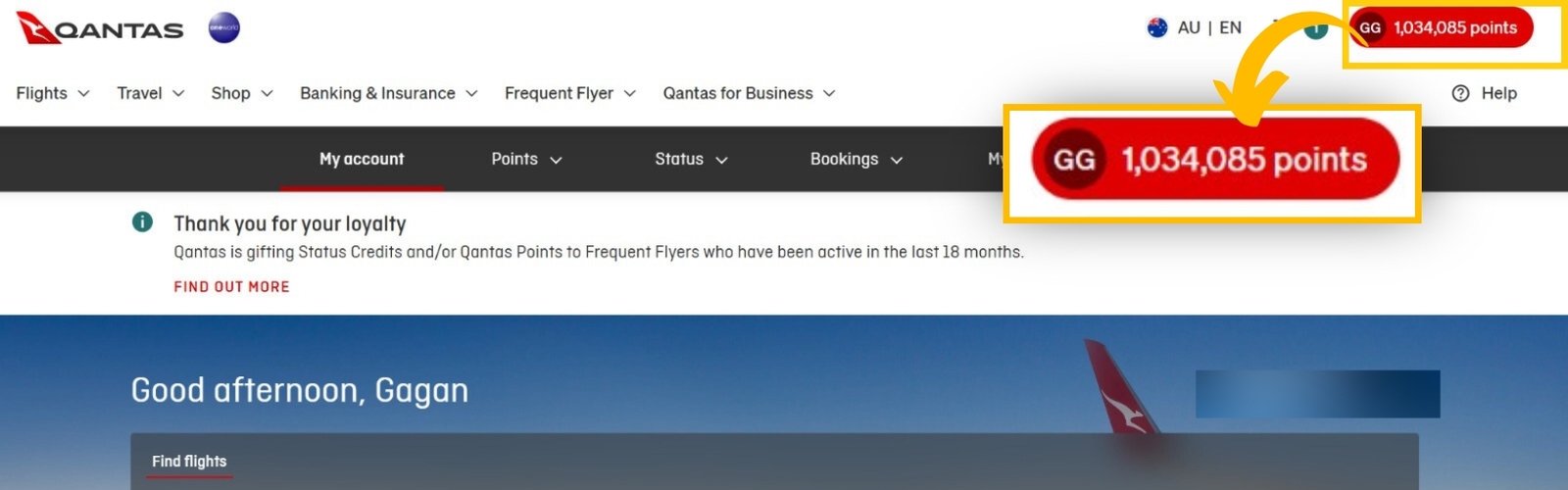Click the Australian flag icon
This screenshot has height=490, width=1568.
[1157, 27]
